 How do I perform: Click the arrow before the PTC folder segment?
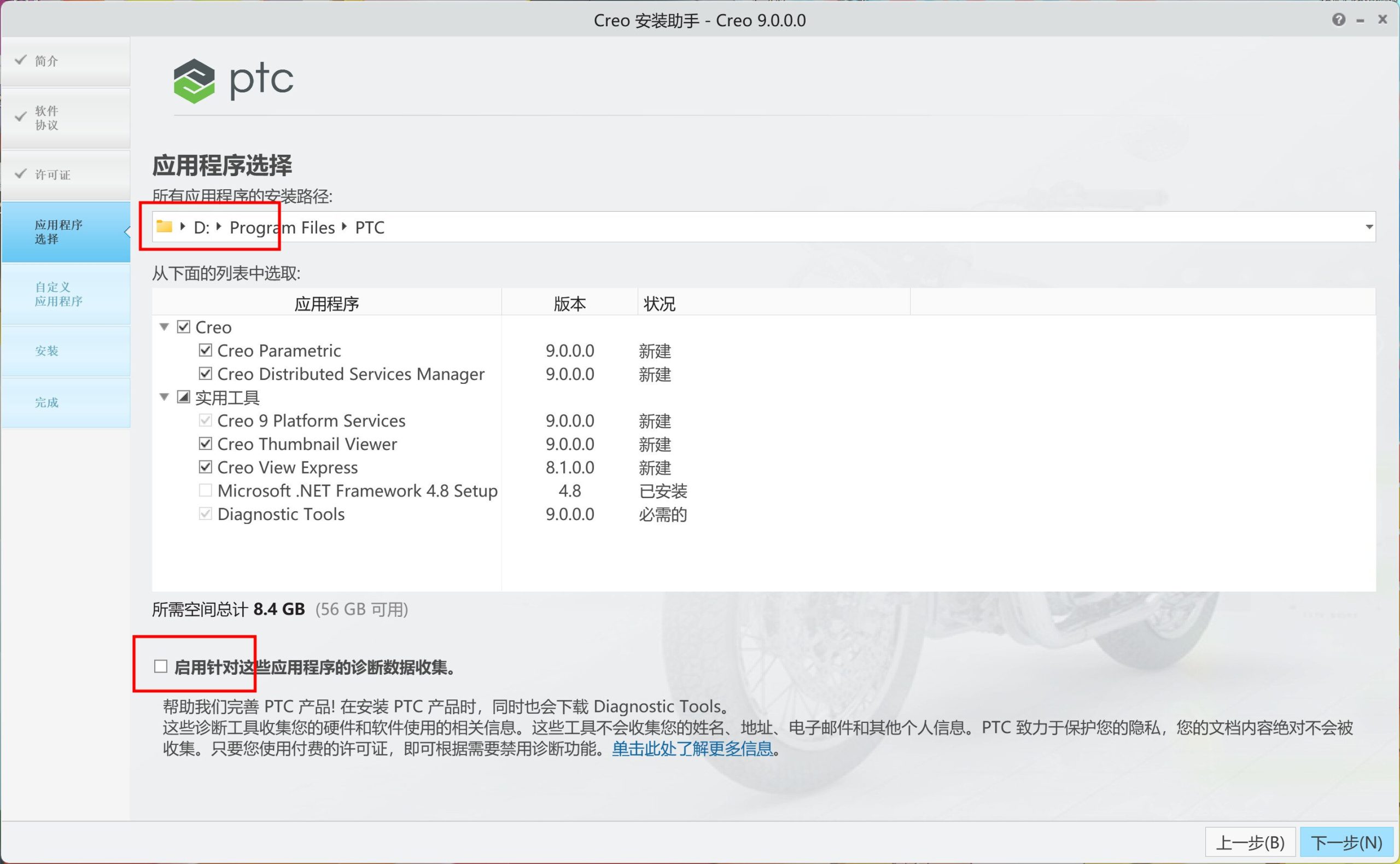345,227
